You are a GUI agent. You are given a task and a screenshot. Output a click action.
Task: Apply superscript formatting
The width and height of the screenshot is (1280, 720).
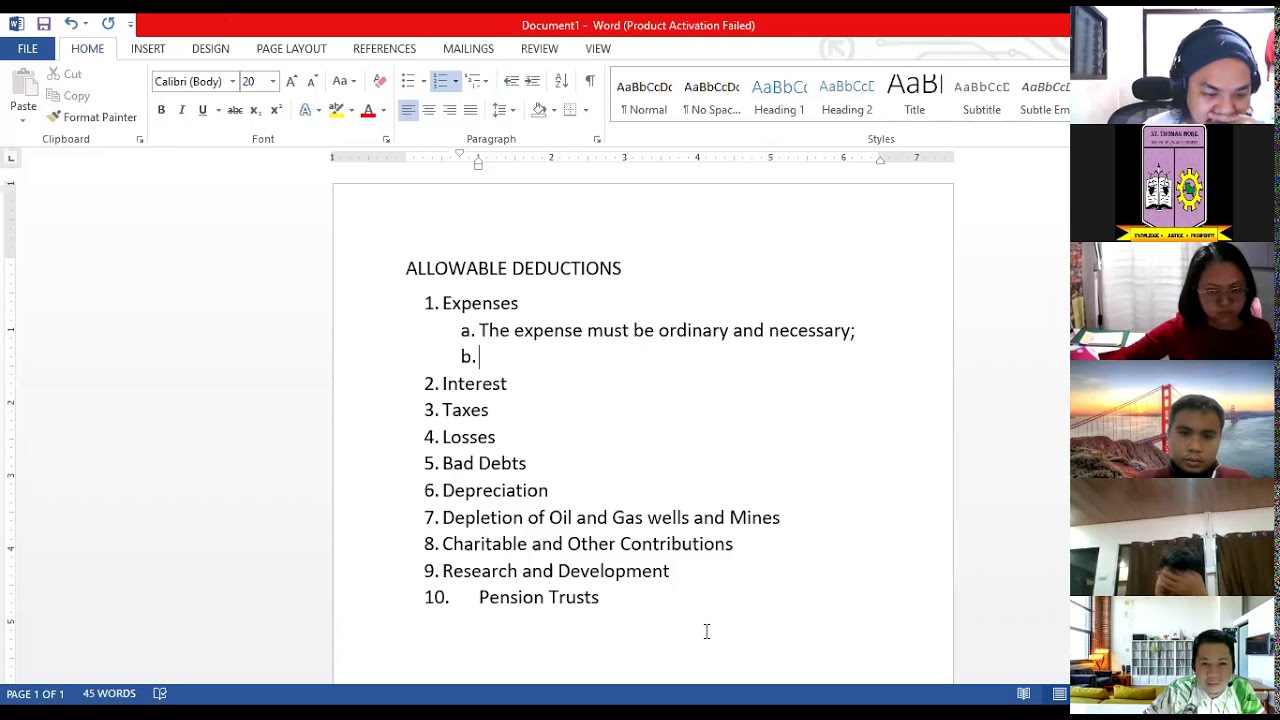coord(276,110)
